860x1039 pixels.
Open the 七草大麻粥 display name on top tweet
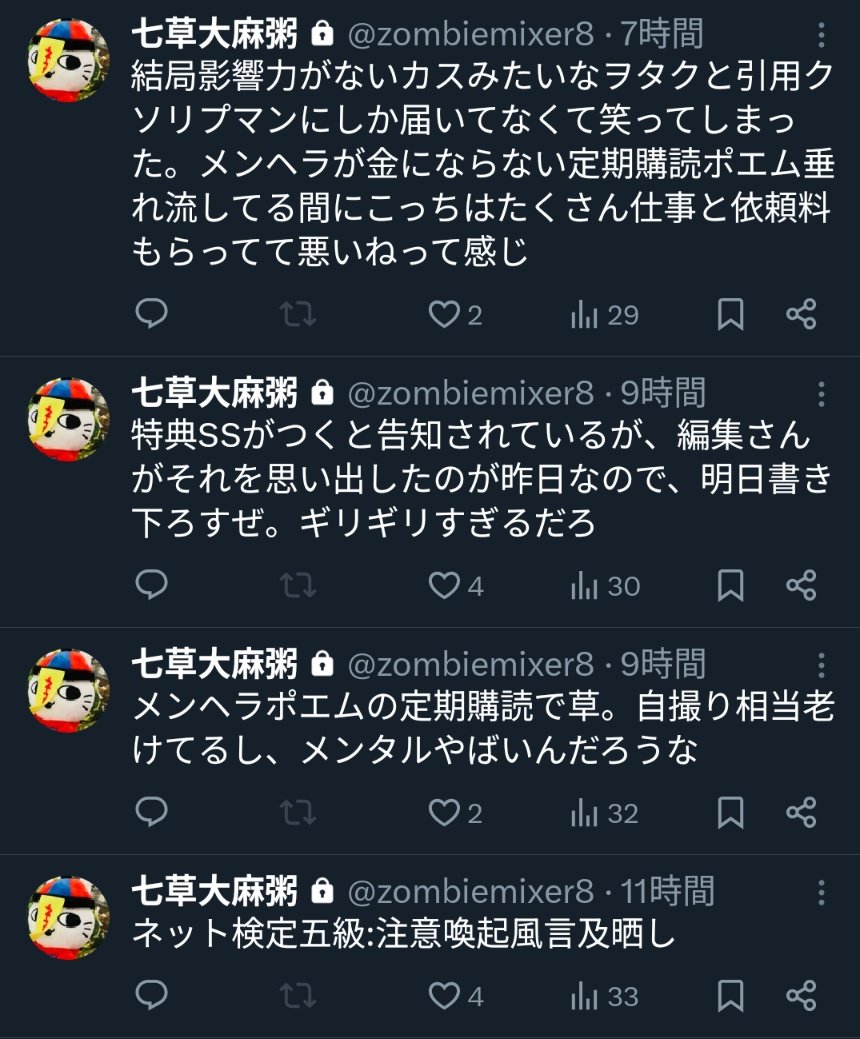tap(215, 35)
